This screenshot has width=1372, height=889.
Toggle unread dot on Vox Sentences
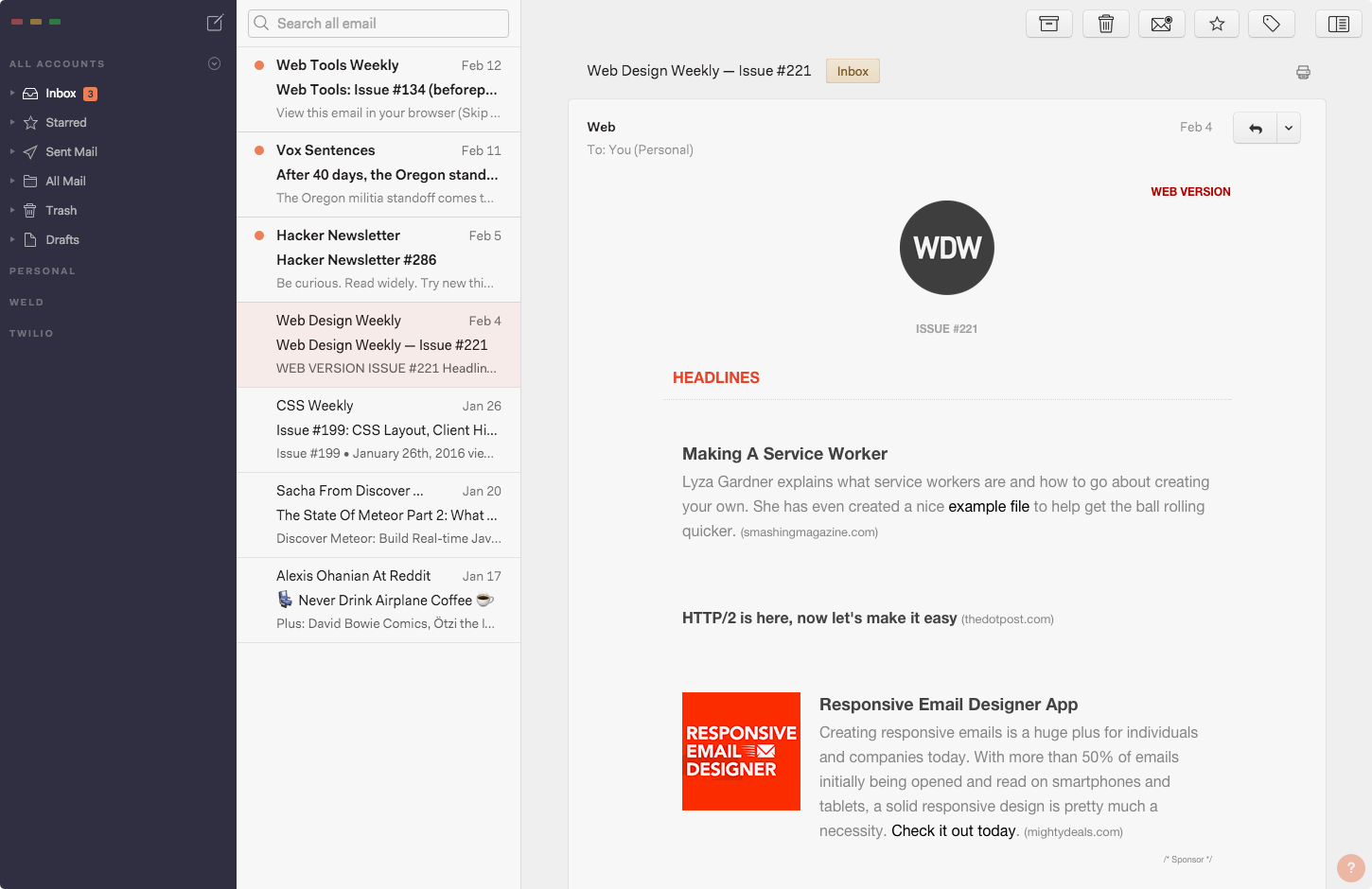pos(259,150)
